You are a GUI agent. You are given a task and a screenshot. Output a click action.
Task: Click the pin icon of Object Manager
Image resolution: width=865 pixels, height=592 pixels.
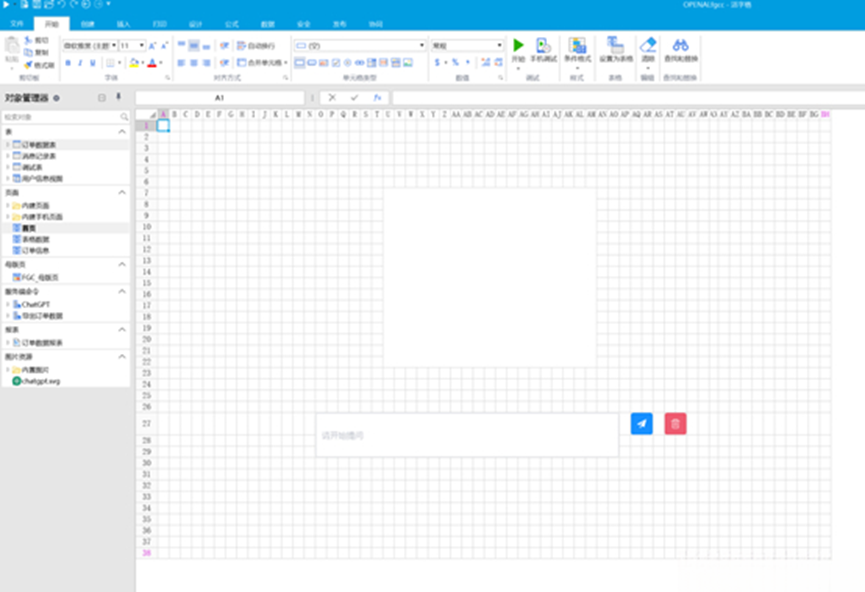coord(118,97)
